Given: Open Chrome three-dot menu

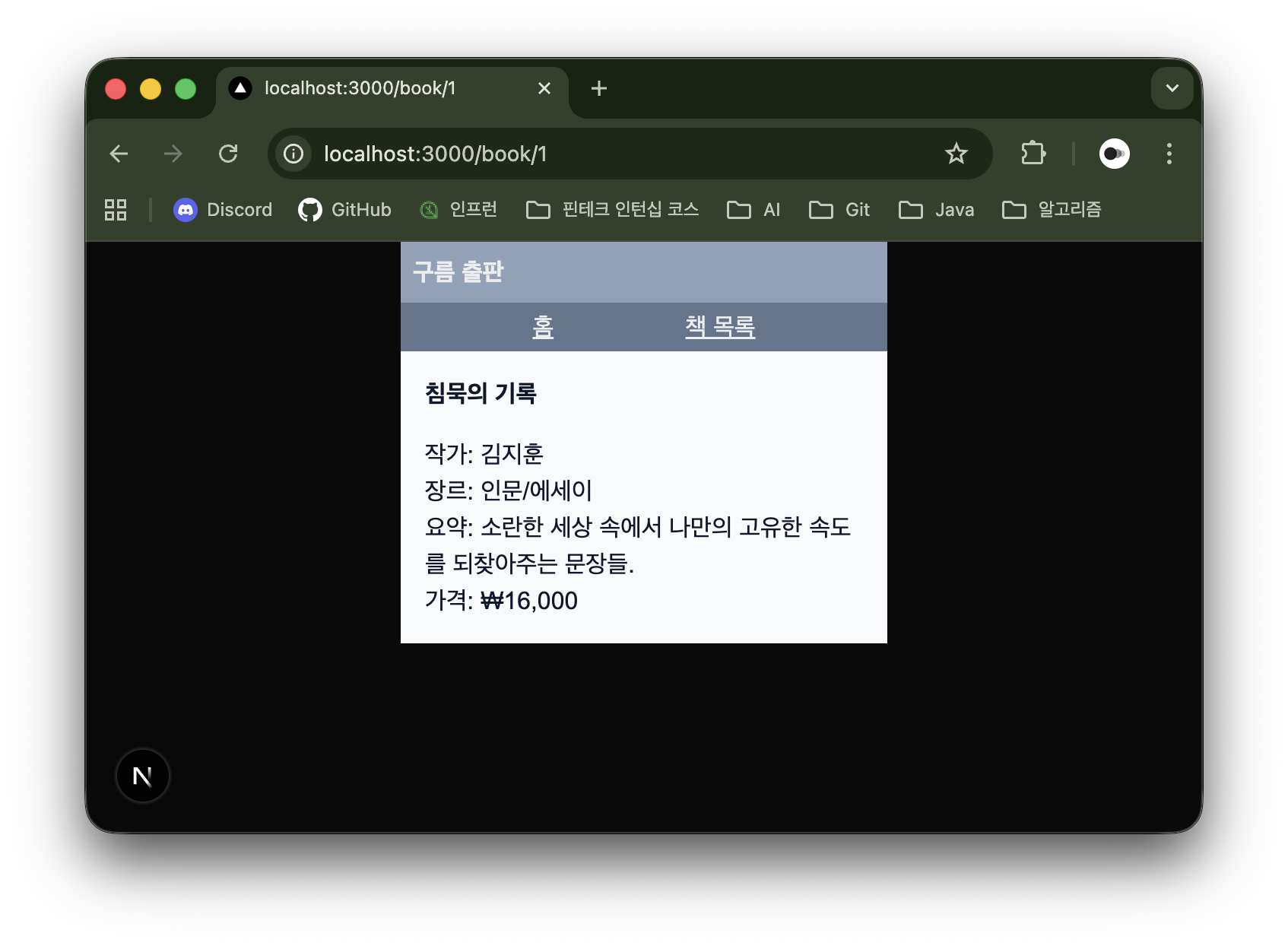Looking at the screenshot, I should (x=1169, y=154).
